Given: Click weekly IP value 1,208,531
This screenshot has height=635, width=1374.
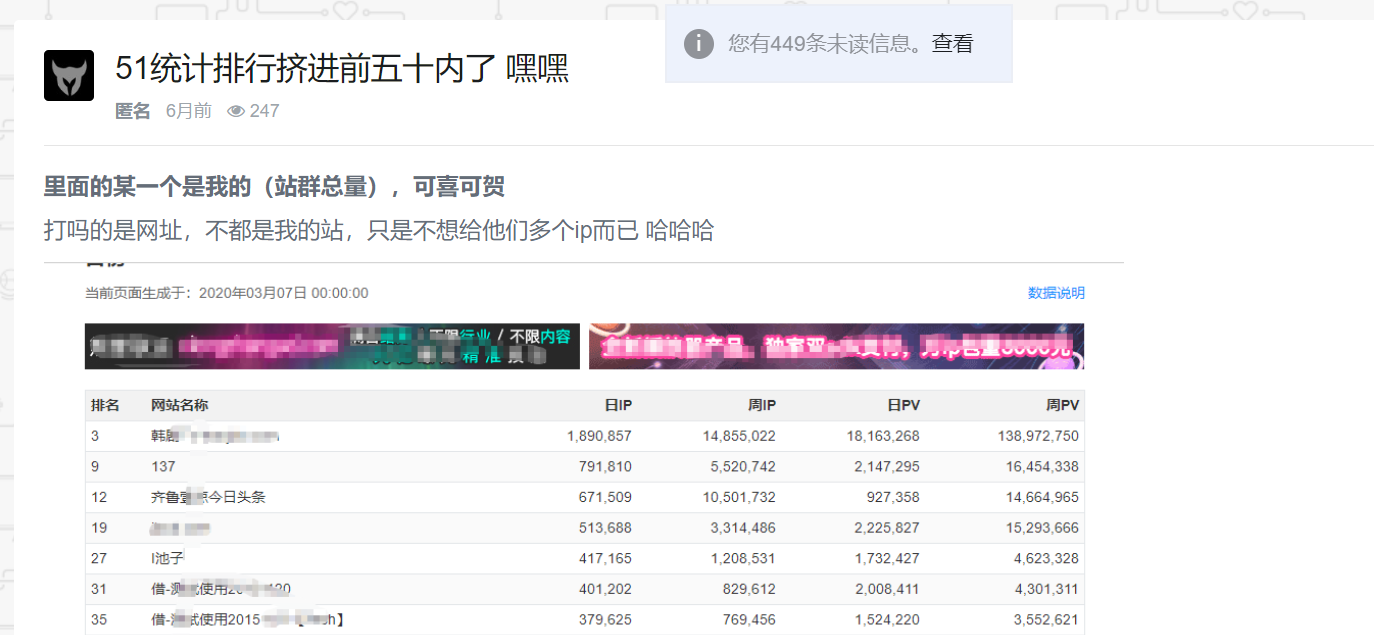Looking at the screenshot, I should [743, 558].
